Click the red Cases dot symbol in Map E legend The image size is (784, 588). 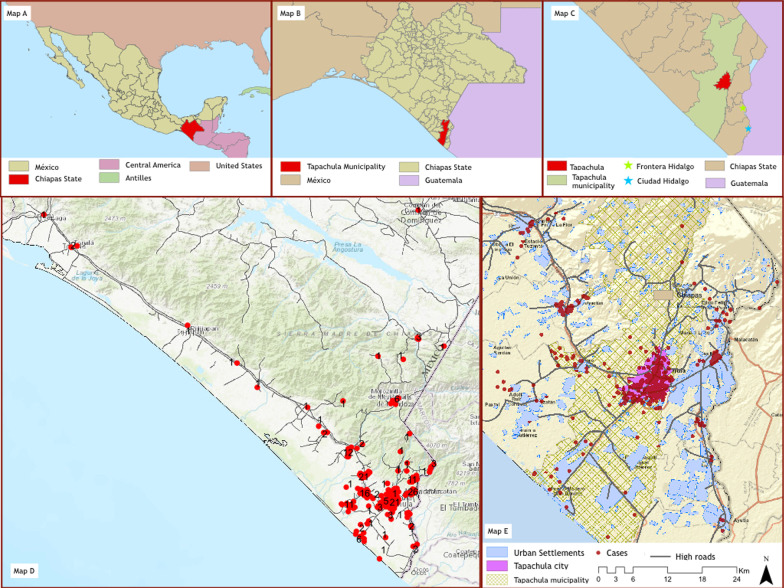point(598,552)
